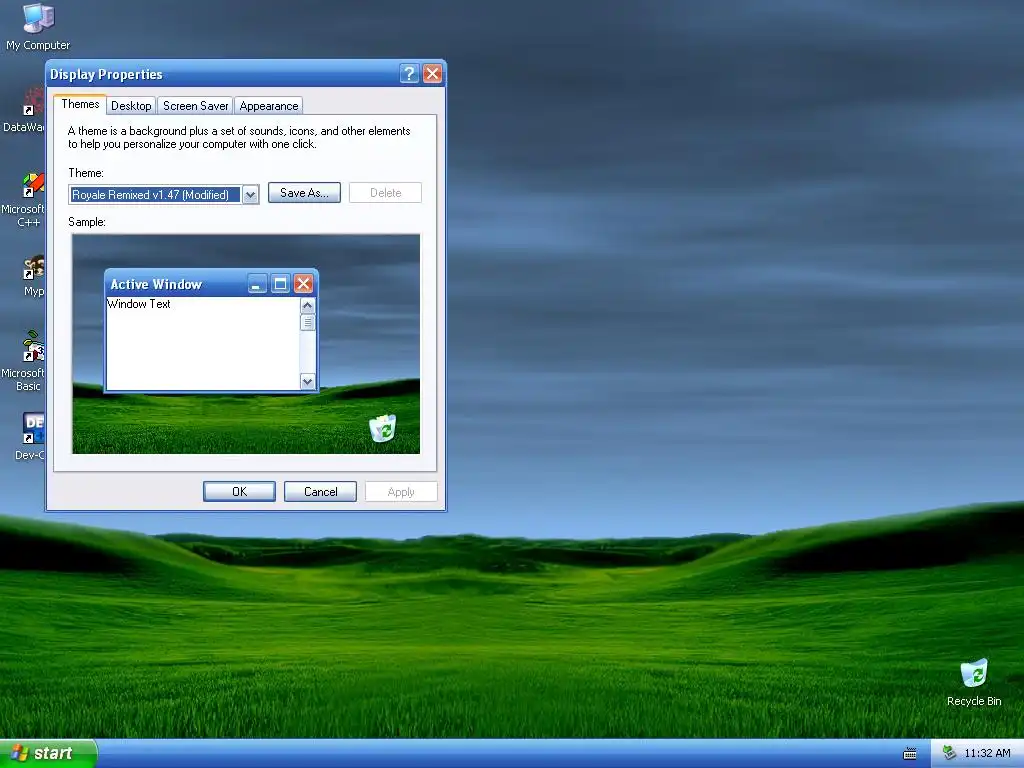Click the "Window Text" sample text
Image resolution: width=1024 pixels, height=768 pixels.
pyautogui.click(x=138, y=304)
